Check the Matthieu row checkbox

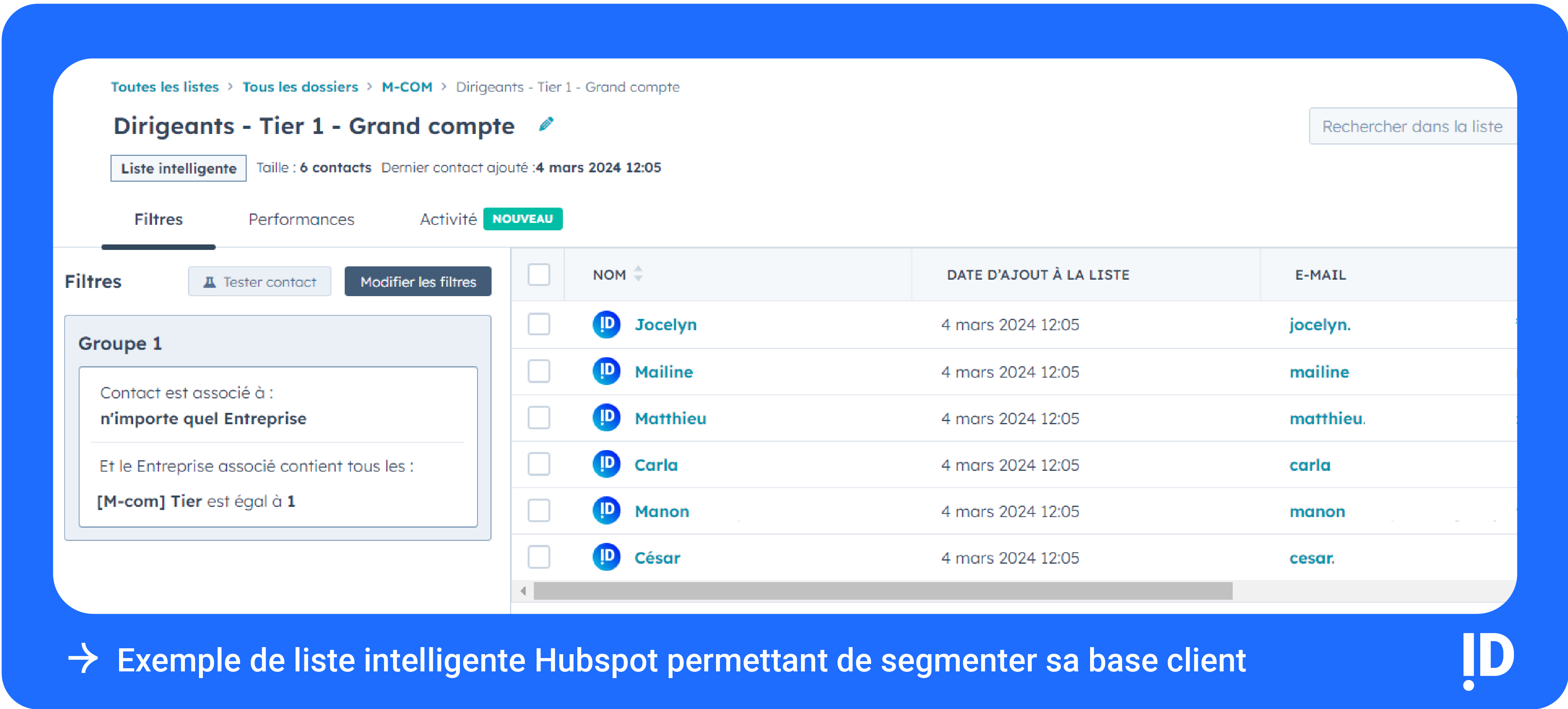coord(539,418)
